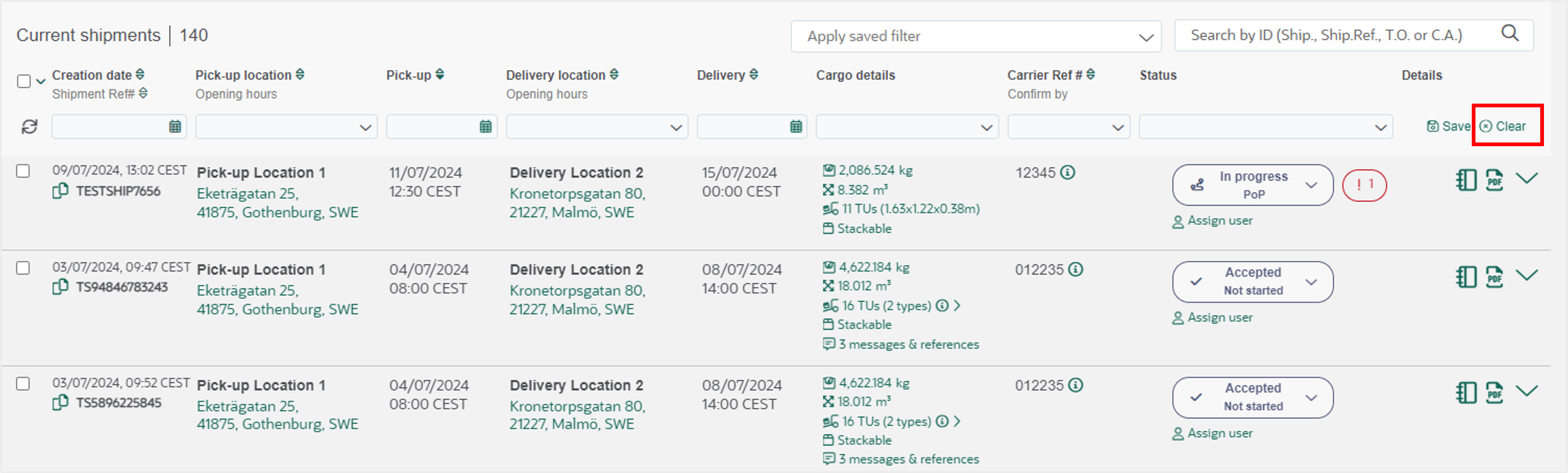Open PDF document for shipment TESTSHIP7656
The image size is (1568, 473).
click(1494, 180)
